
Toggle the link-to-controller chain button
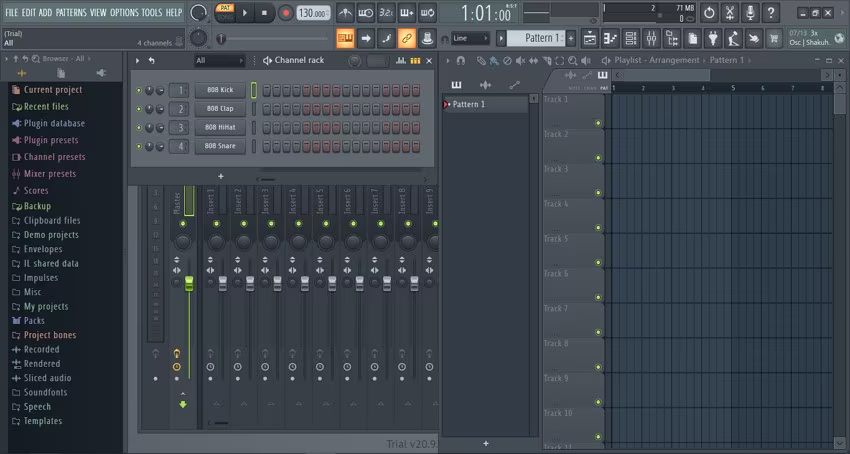(x=407, y=38)
